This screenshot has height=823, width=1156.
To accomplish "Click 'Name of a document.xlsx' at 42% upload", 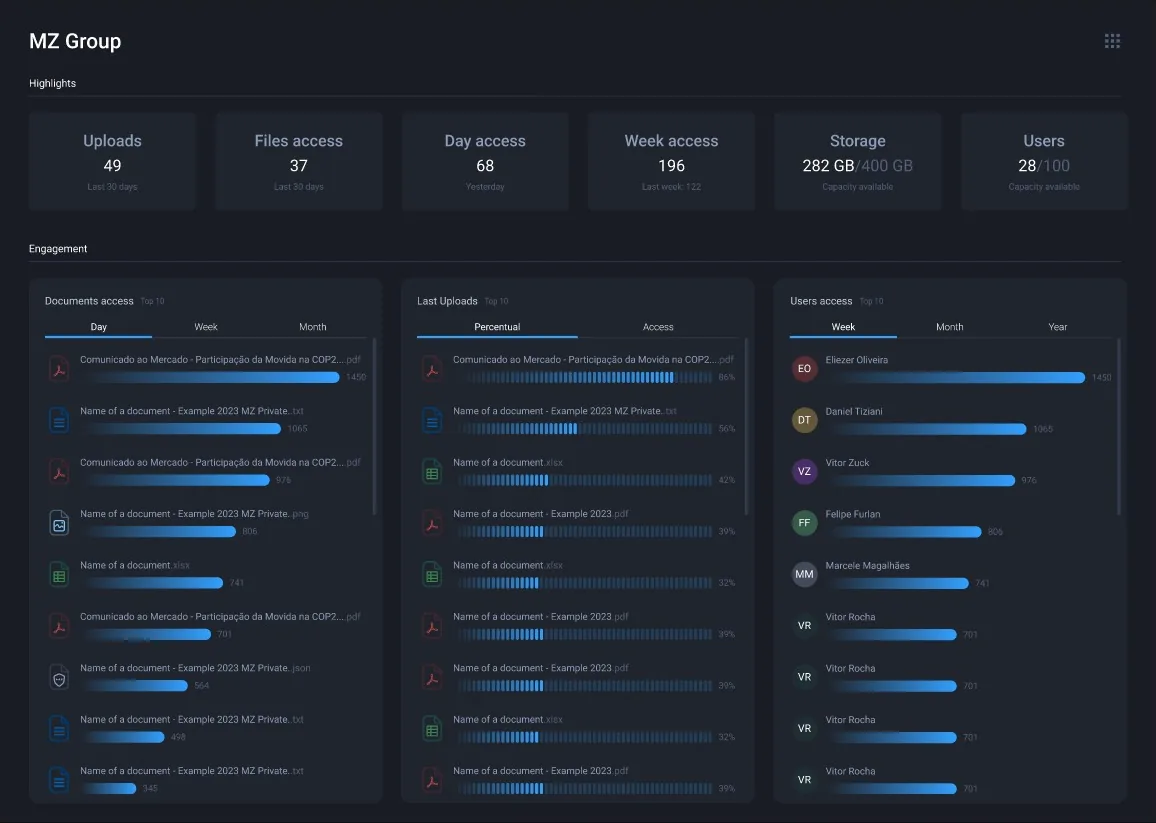I will tap(508, 463).
